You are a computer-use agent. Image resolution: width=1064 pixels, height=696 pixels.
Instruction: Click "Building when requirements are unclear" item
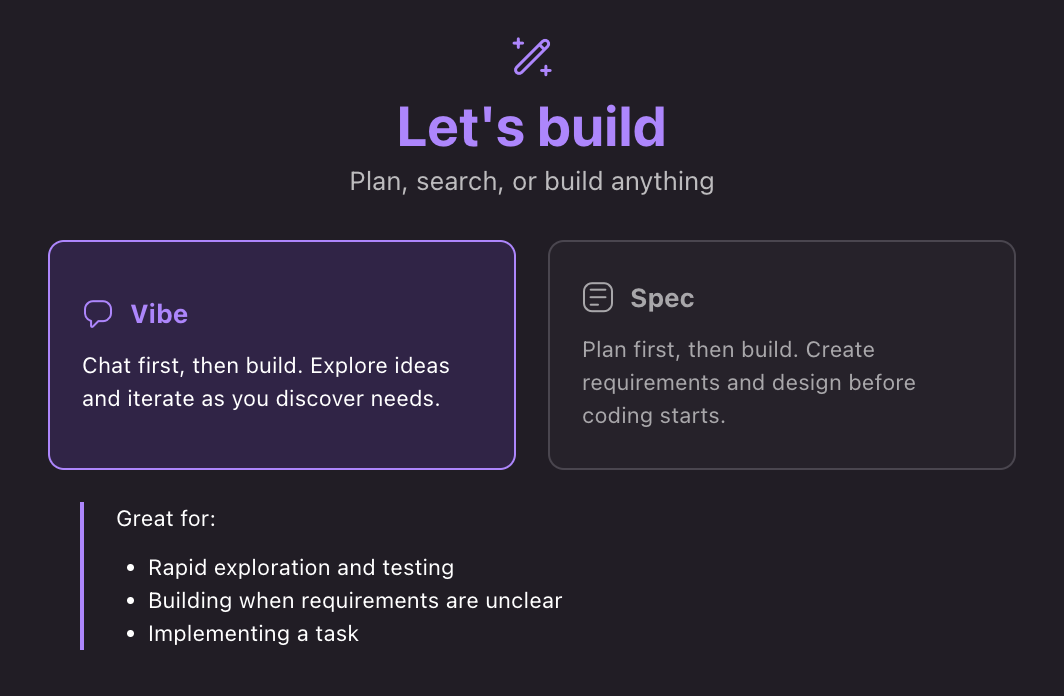(355, 601)
